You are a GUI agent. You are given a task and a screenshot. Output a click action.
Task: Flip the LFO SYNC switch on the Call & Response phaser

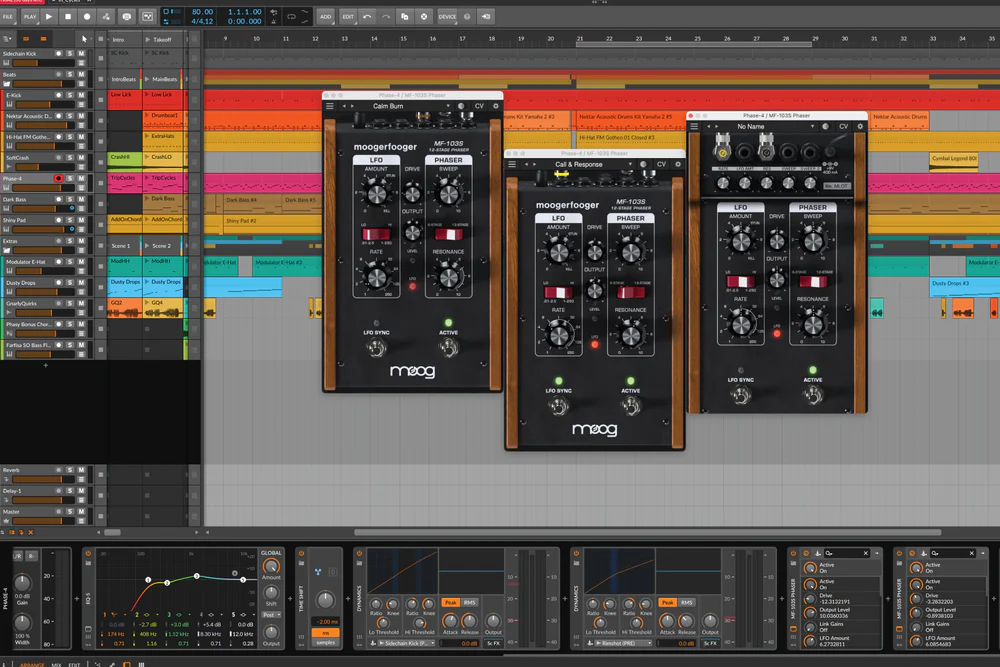point(557,406)
